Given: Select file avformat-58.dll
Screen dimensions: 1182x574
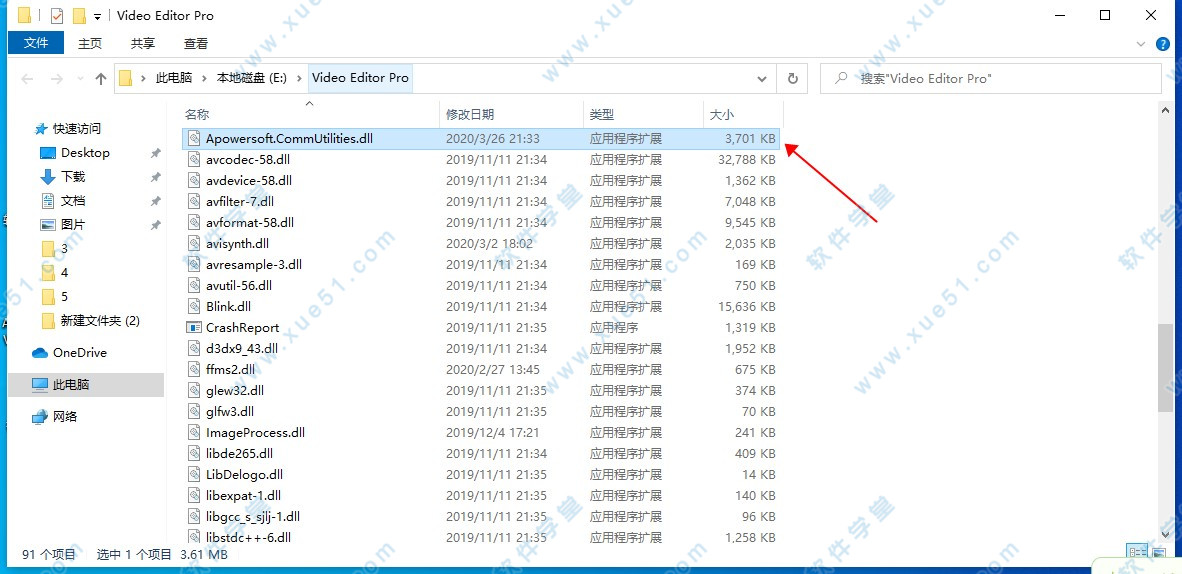Looking at the screenshot, I should click(482, 223).
